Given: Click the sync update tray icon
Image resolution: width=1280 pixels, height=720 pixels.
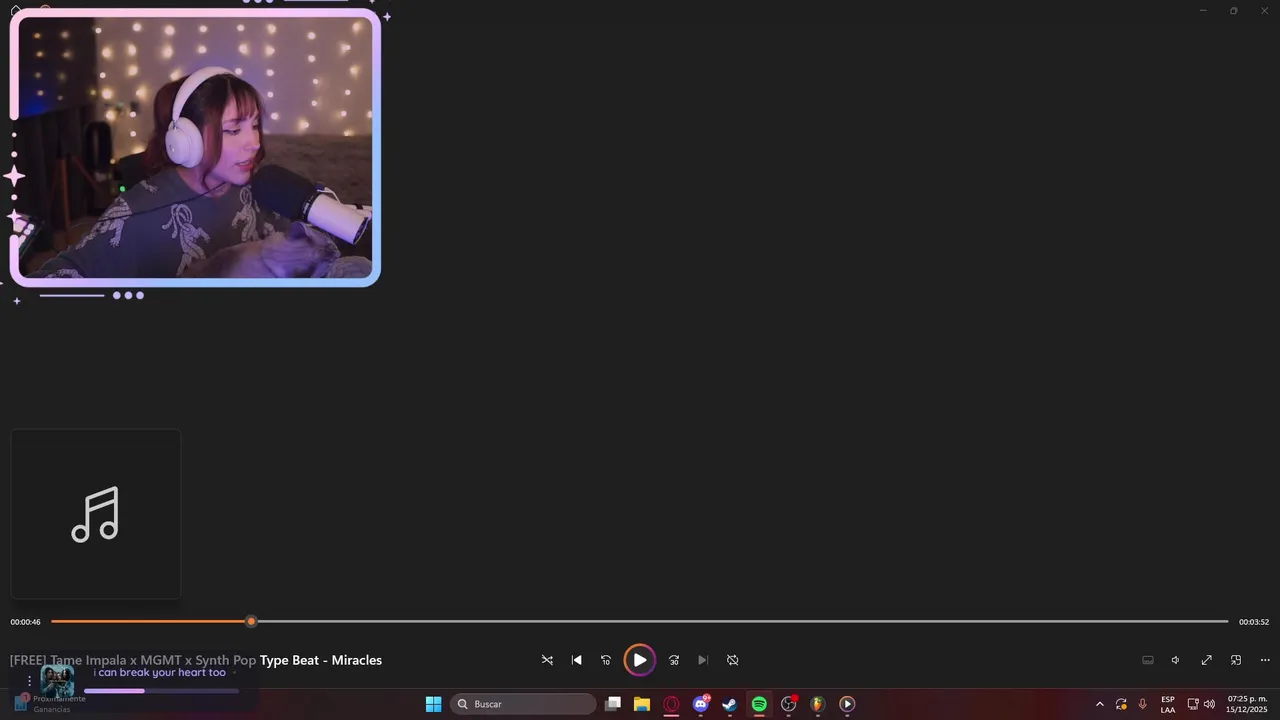Looking at the screenshot, I should tap(1121, 704).
